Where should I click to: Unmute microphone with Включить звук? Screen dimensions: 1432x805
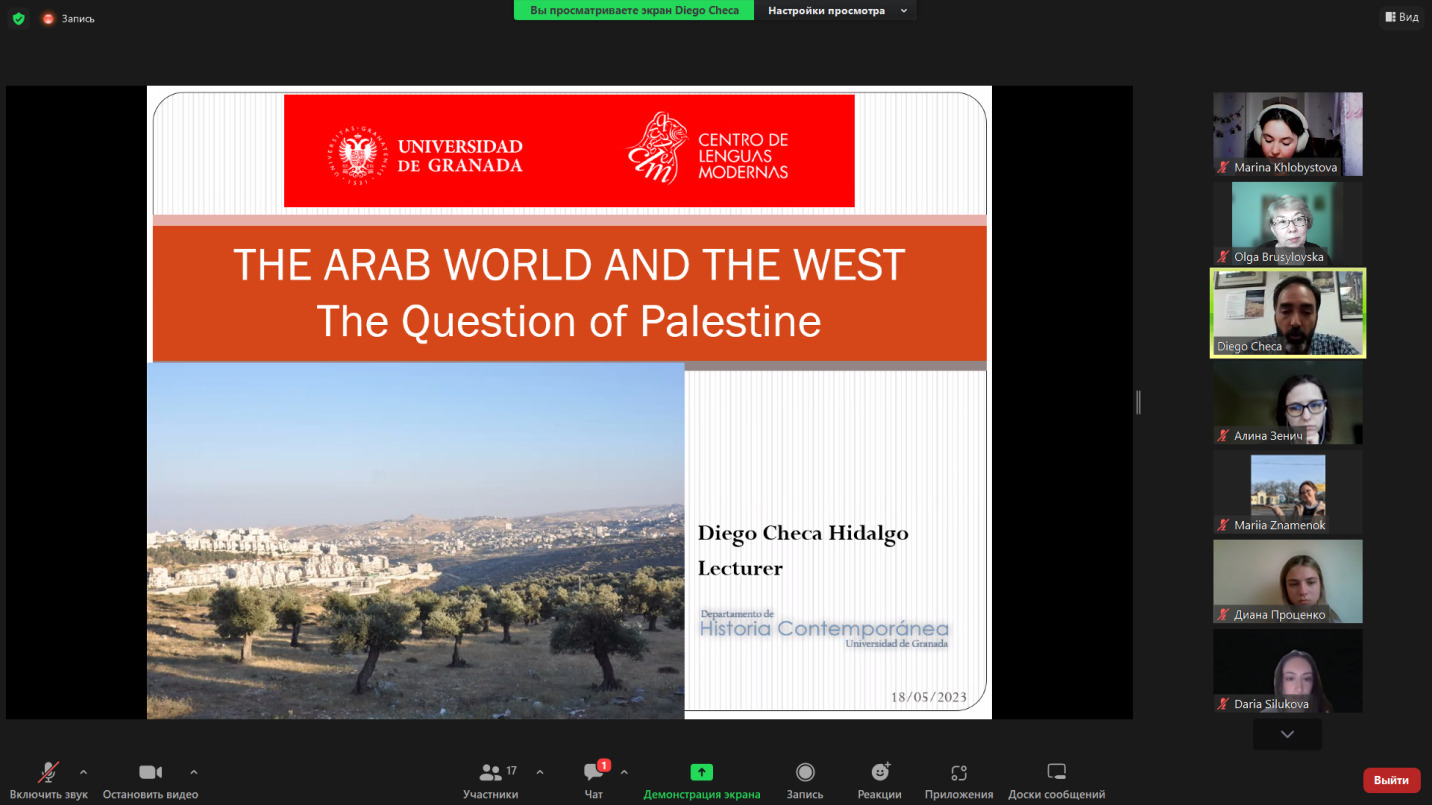(x=48, y=780)
